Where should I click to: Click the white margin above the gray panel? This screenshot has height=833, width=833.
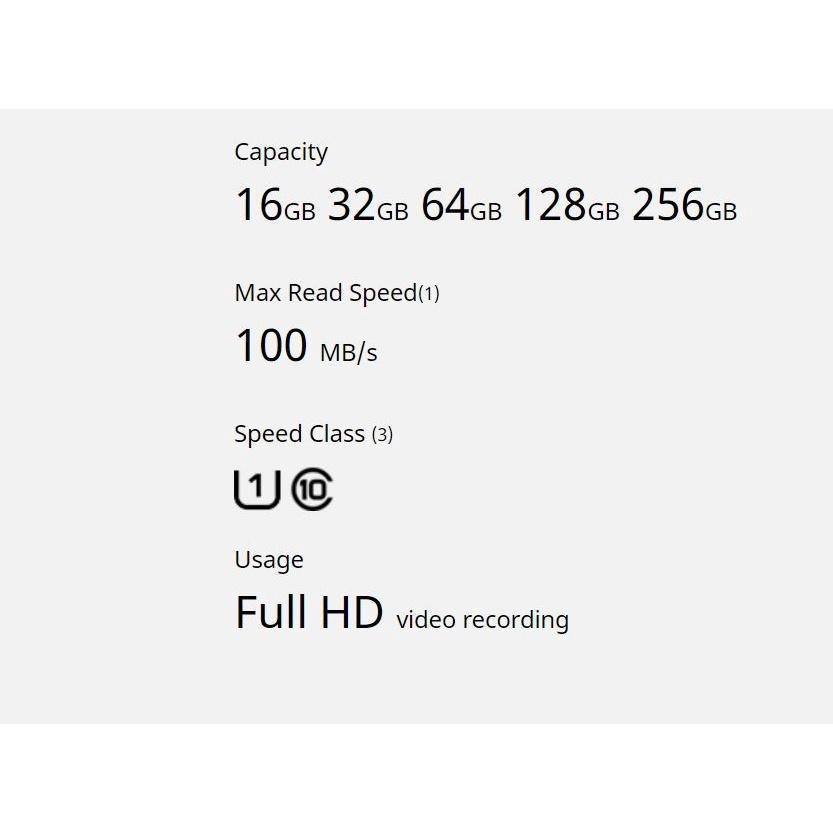[416, 55]
